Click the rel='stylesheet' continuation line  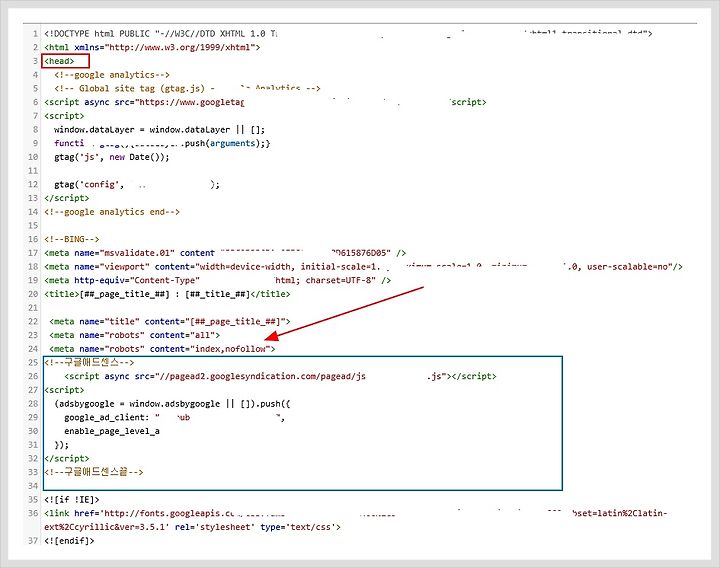click(x=192, y=527)
